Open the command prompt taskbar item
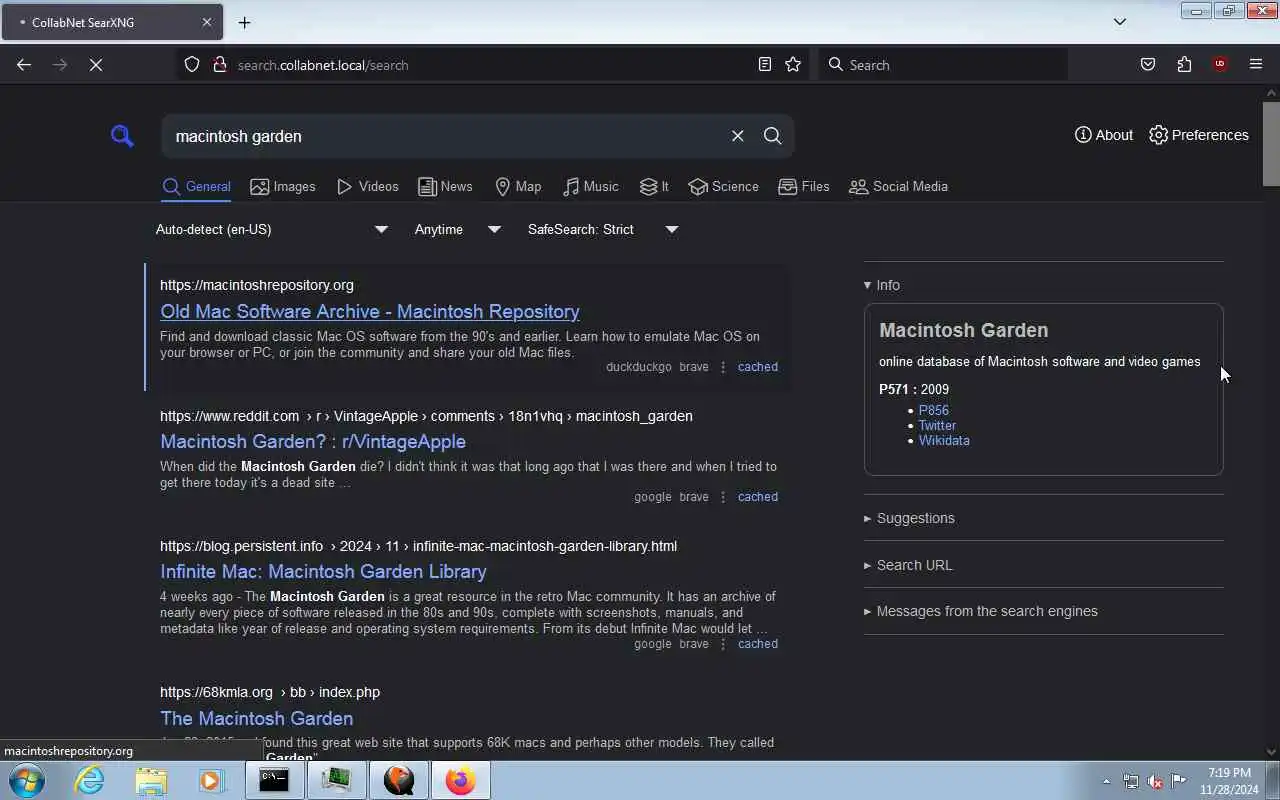The height and width of the screenshot is (800, 1280). click(x=274, y=780)
